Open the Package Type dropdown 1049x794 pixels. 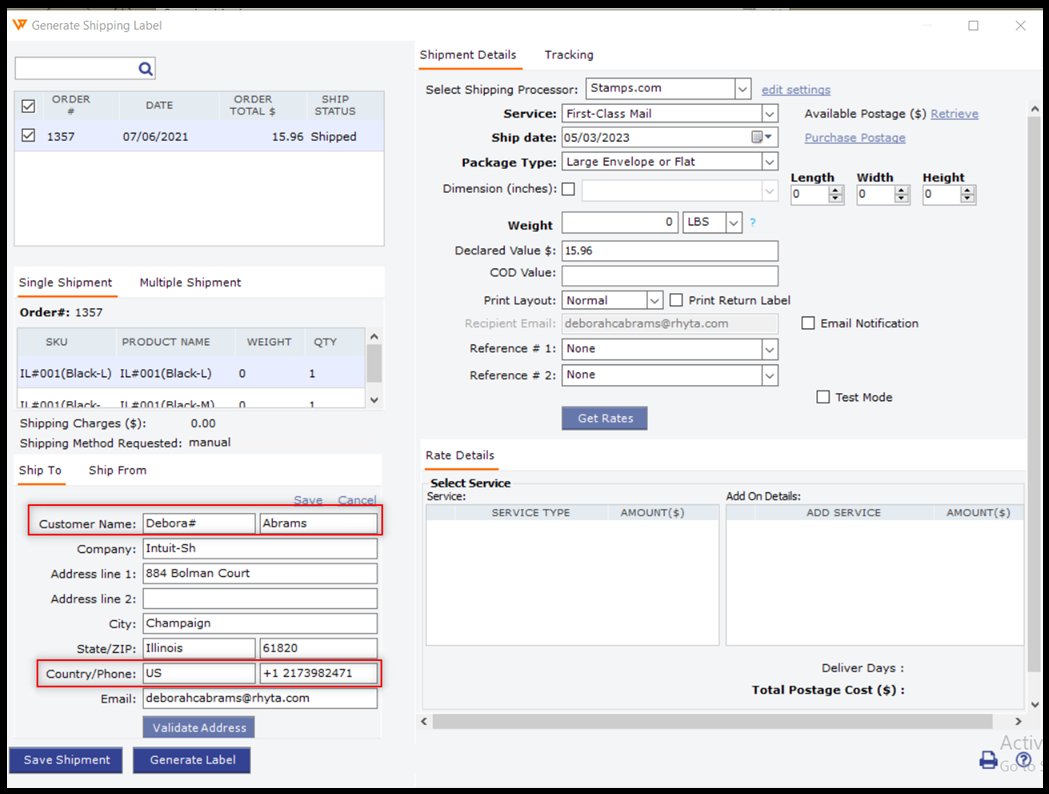(768, 162)
